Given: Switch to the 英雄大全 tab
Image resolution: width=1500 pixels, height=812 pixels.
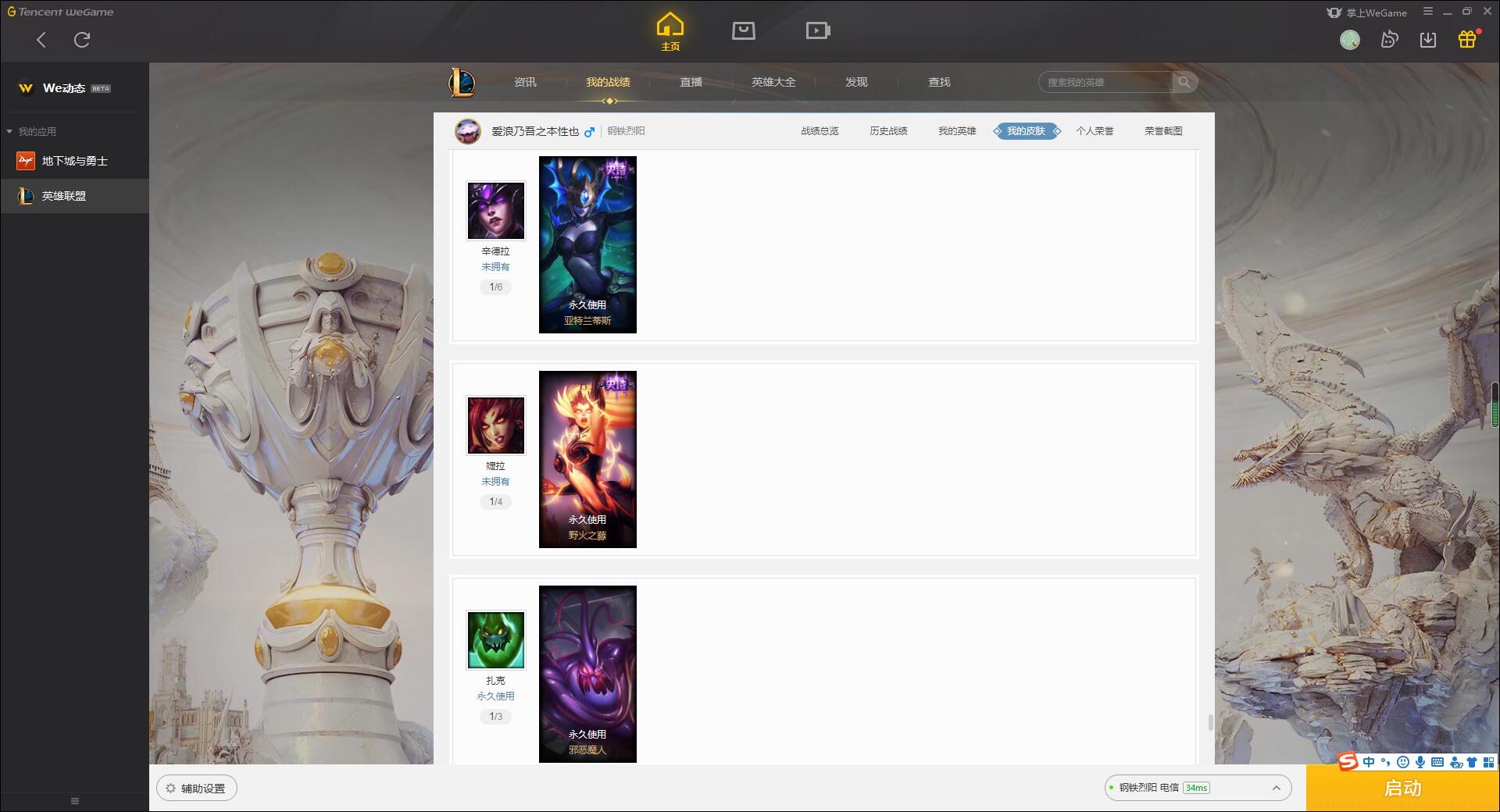Looking at the screenshot, I should point(773,82).
